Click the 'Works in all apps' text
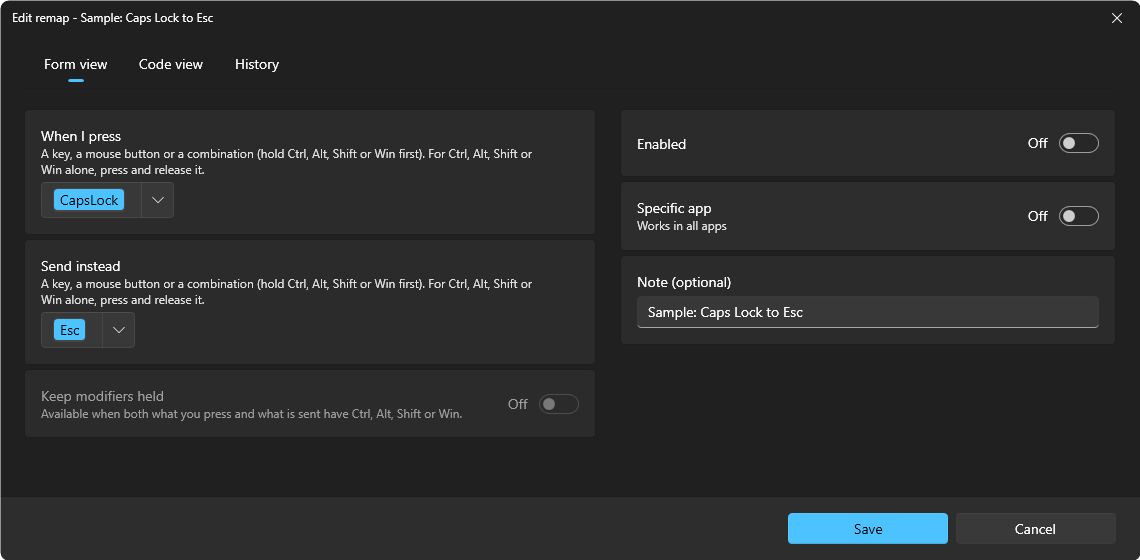The image size is (1140, 560). click(682, 225)
